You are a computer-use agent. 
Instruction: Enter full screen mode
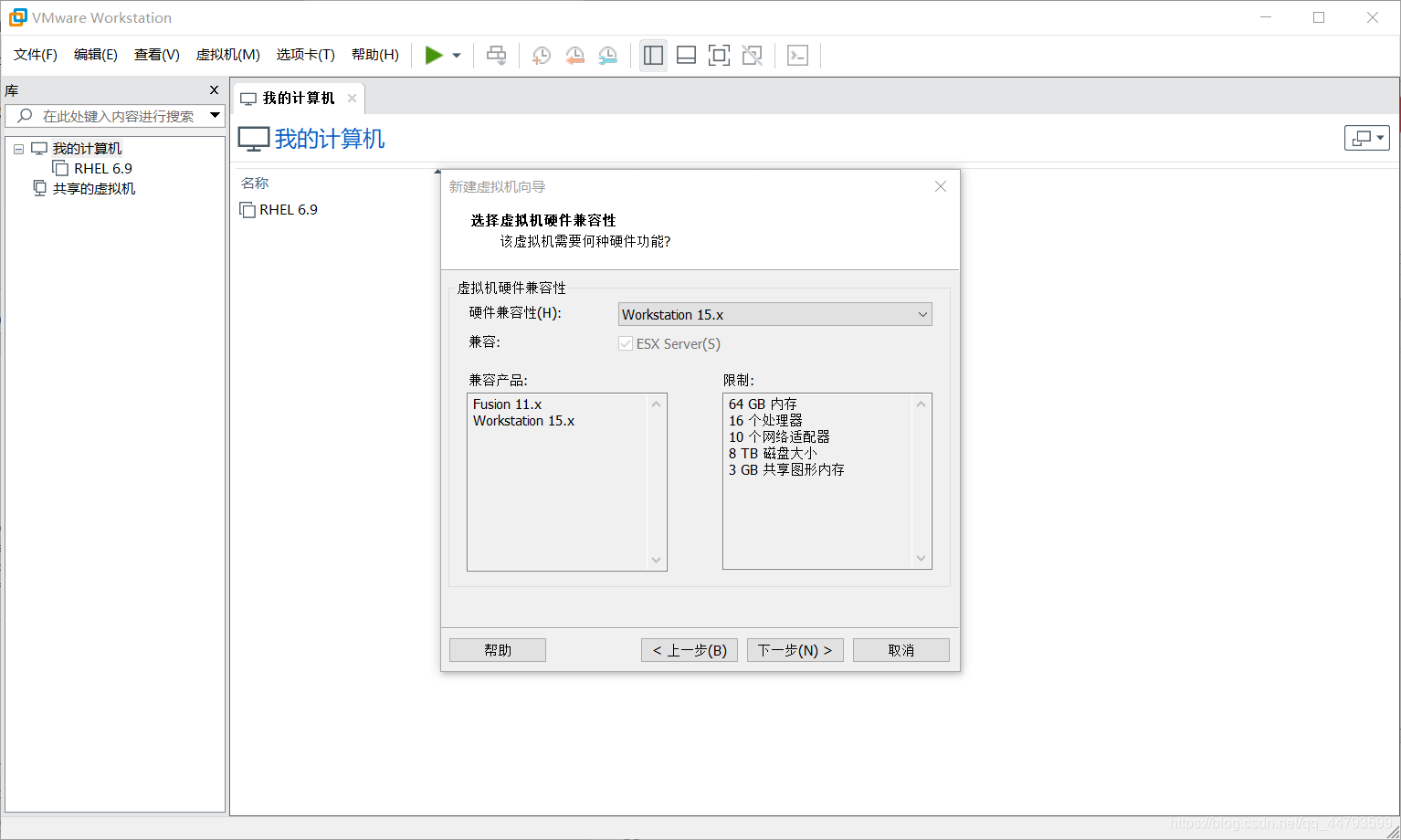719,55
